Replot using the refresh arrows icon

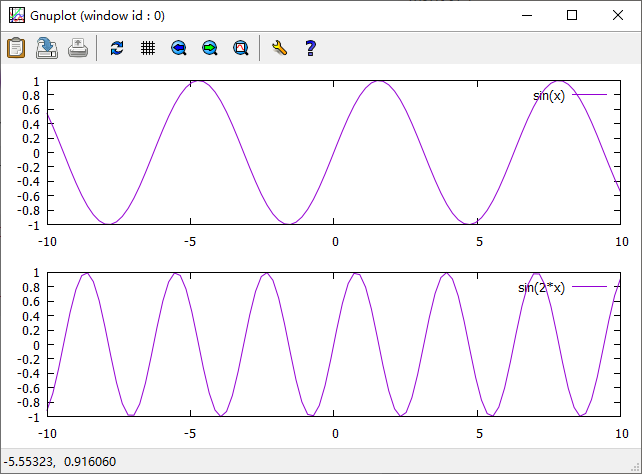117,48
